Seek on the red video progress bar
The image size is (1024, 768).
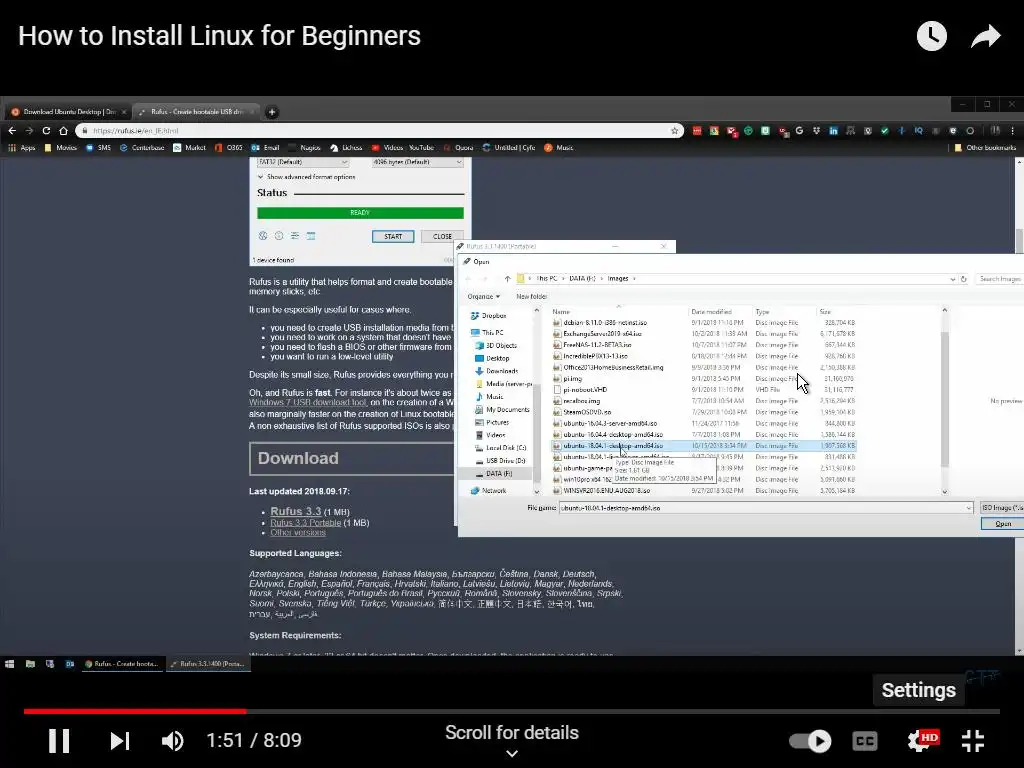(135, 711)
